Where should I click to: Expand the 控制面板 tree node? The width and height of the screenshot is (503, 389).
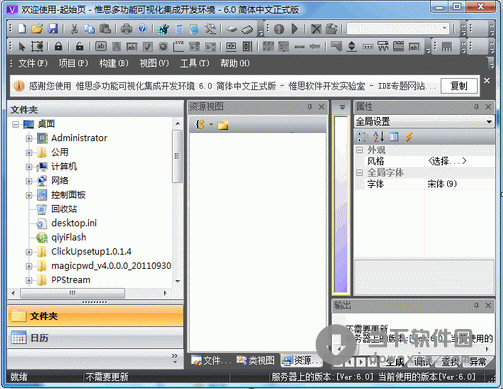click(29, 195)
